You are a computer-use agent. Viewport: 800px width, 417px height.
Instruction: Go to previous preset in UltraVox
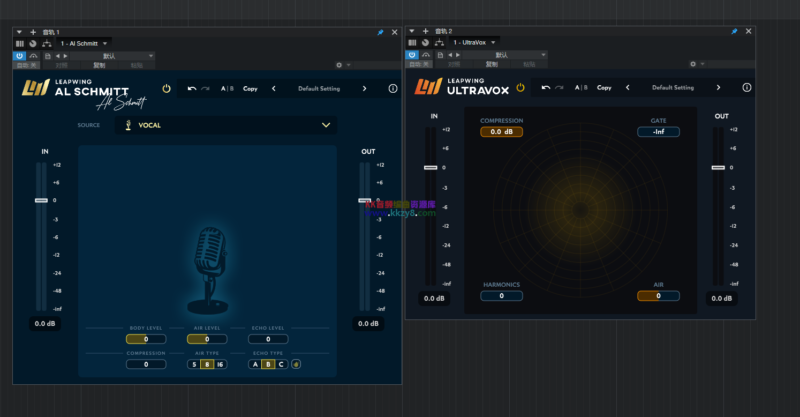tap(628, 88)
